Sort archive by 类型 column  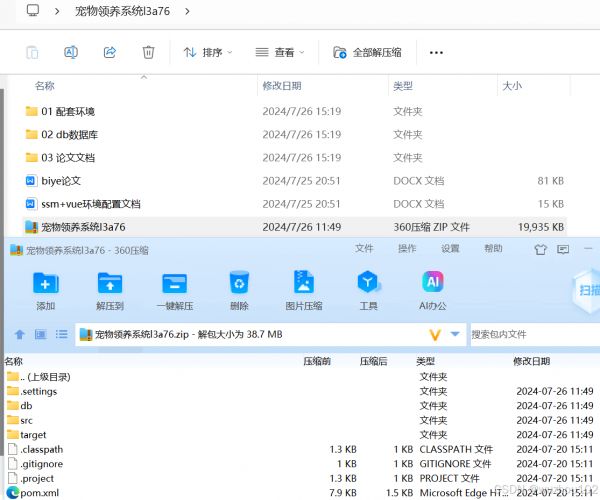pyautogui.click(x=426, y=361)
